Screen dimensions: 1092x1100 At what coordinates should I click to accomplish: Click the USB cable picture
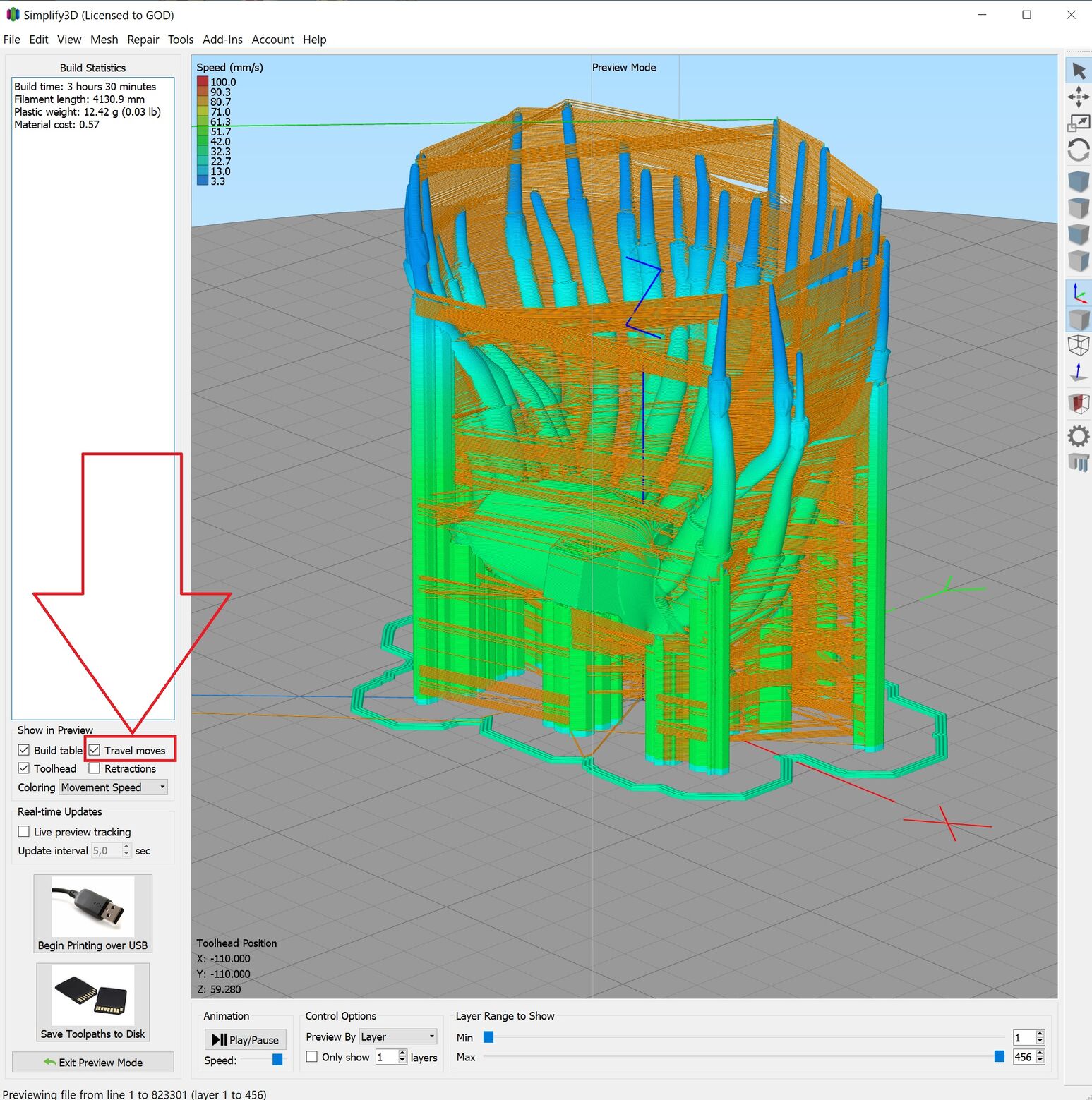click(92, 907)
